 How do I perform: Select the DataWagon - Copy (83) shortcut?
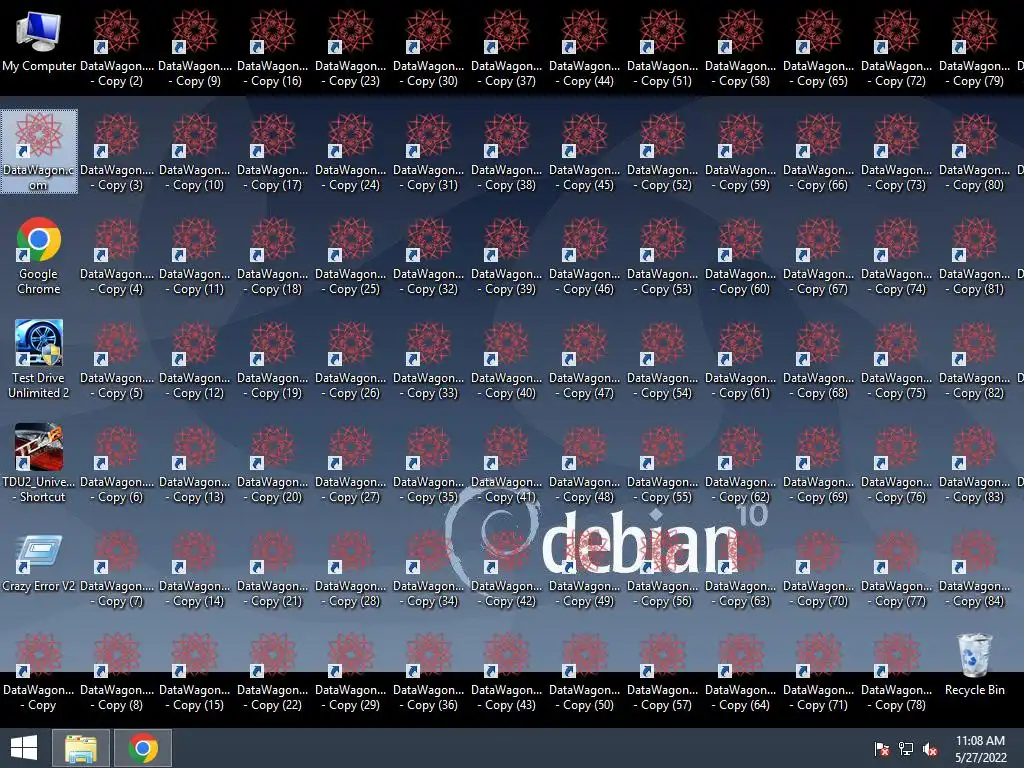975,464
